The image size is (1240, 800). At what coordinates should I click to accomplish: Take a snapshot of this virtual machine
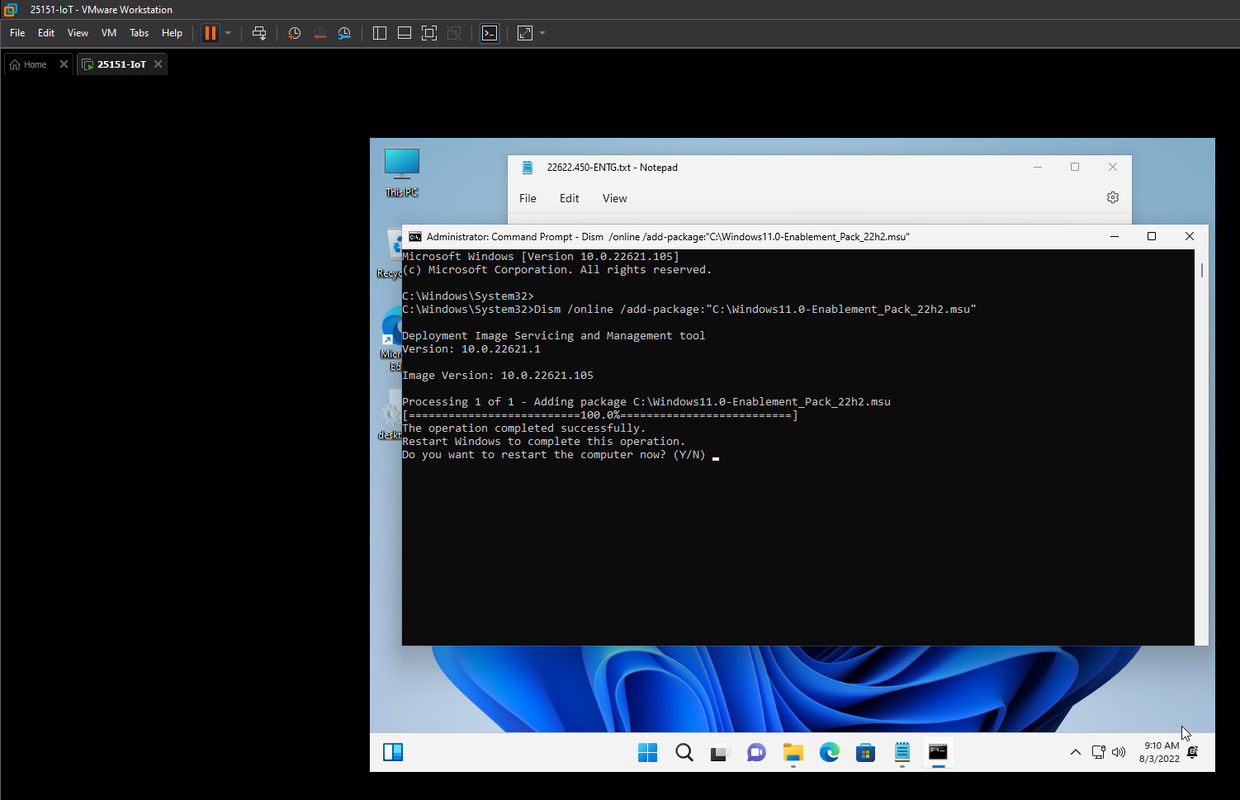pos(294,33)
